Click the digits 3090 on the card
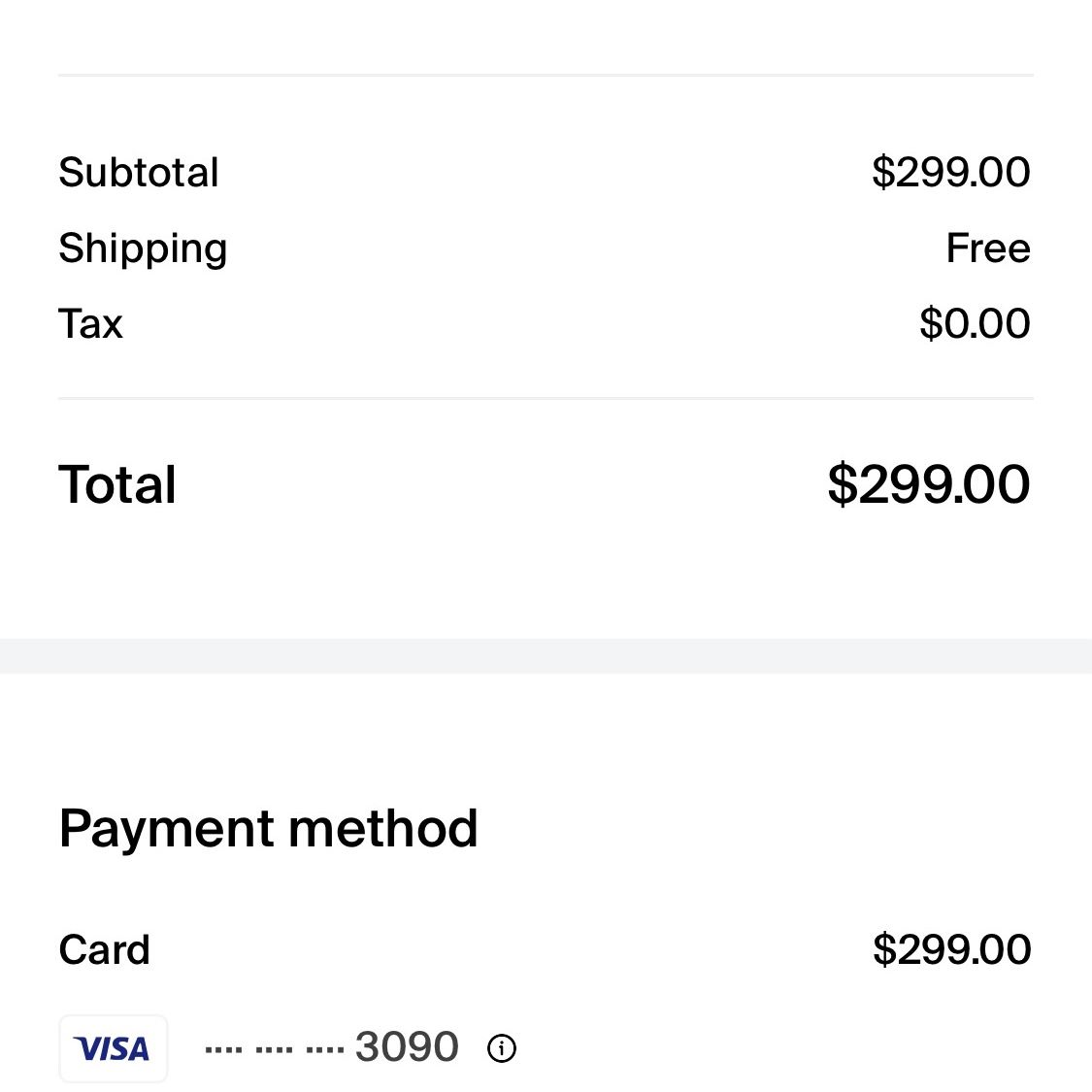 pyautogui.click(x=407, y=1046)
